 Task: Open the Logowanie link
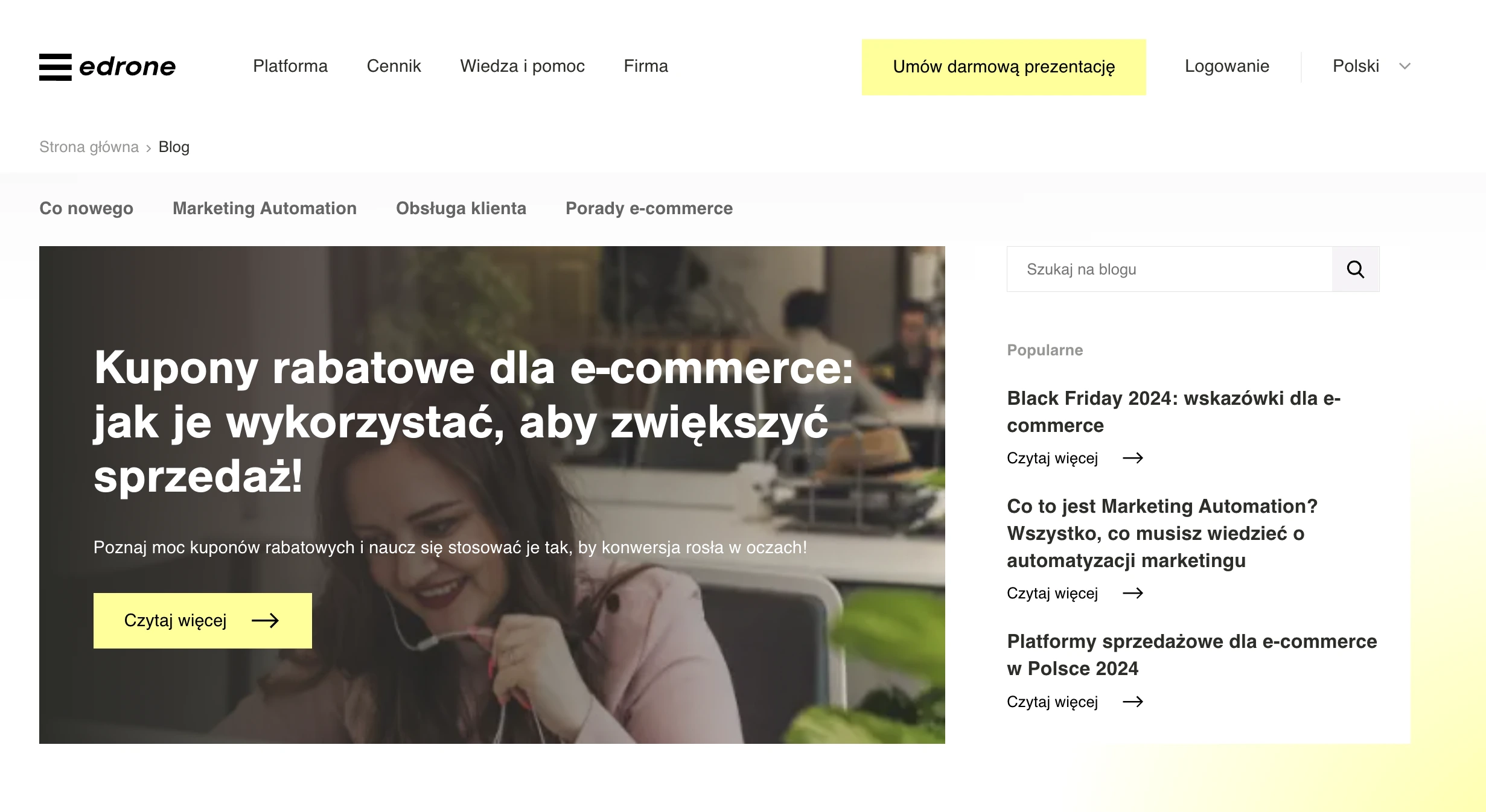pos(1227,66)
